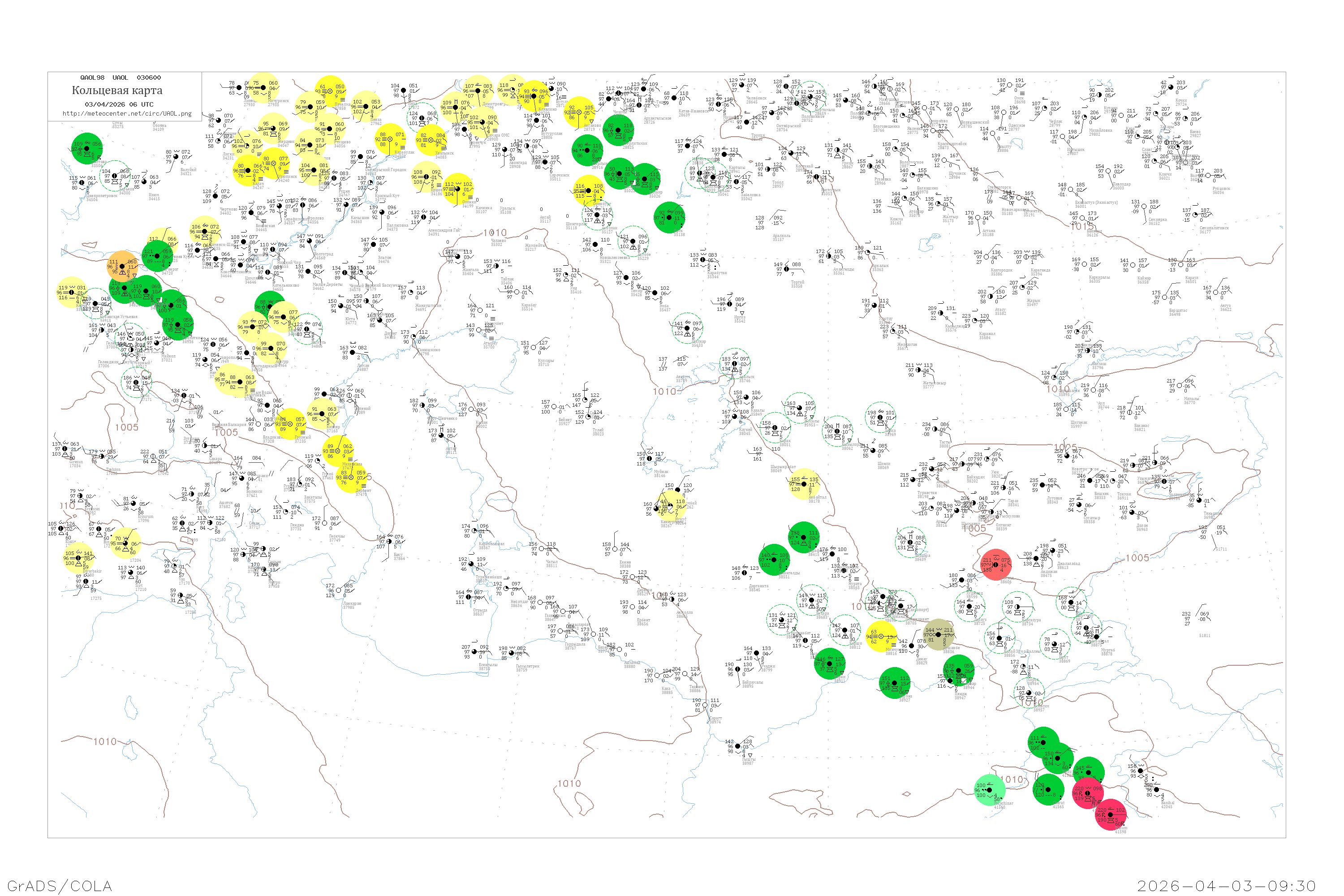Select the pale yellow Penza 27962 station
The image size is (1344, 896).
pos(366,107)
